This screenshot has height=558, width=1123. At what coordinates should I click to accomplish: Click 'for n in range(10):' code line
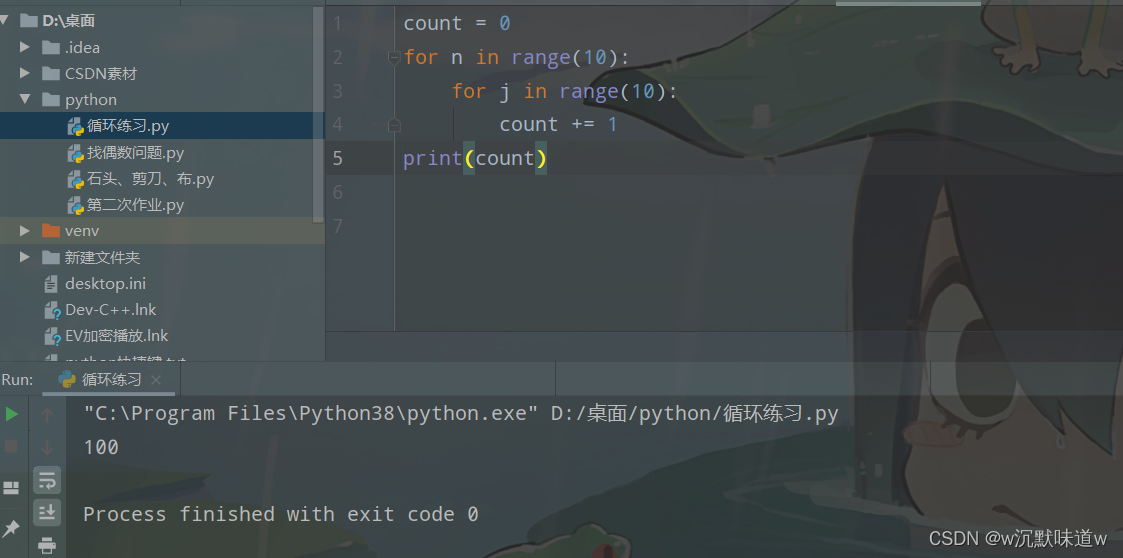pos(516,57)
